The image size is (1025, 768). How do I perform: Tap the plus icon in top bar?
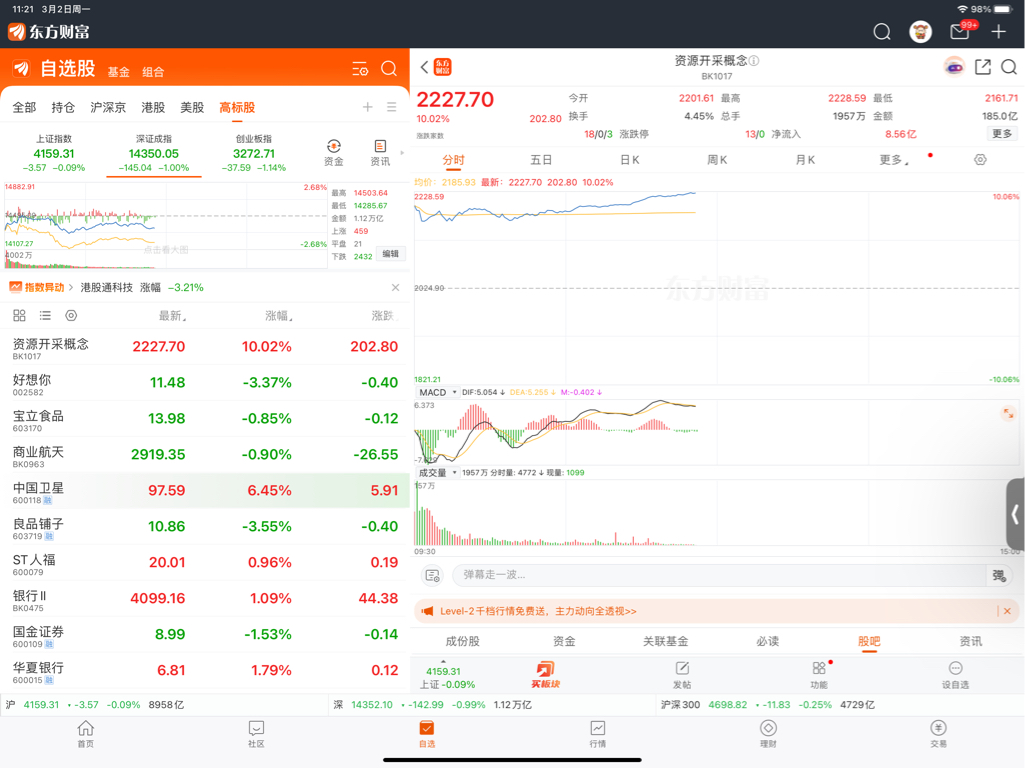pyautogui.click(x=998, y=31)
